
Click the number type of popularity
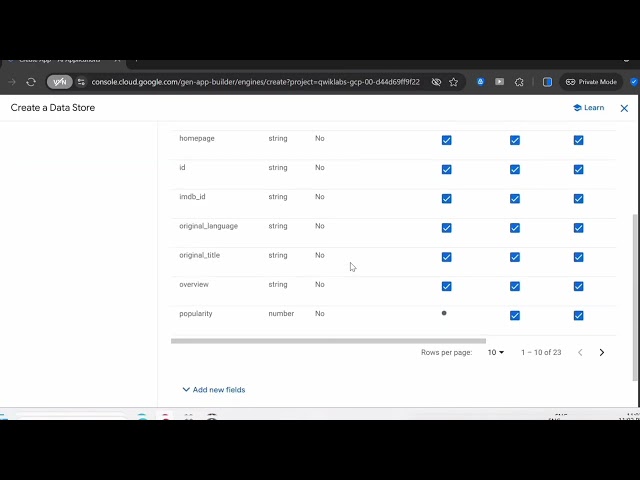coord(281,313)
